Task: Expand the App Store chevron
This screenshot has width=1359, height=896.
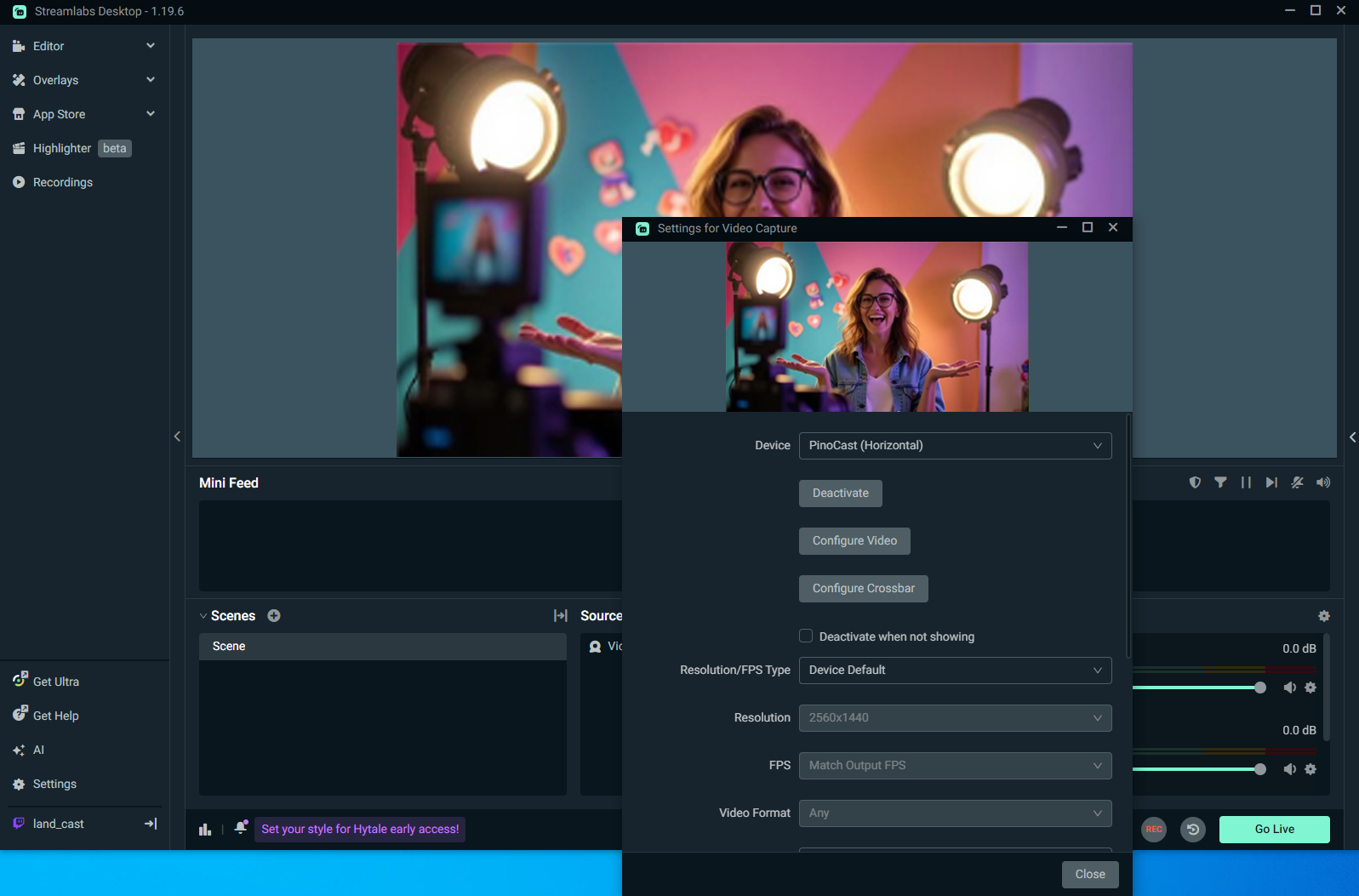Action: coord(151,114)
